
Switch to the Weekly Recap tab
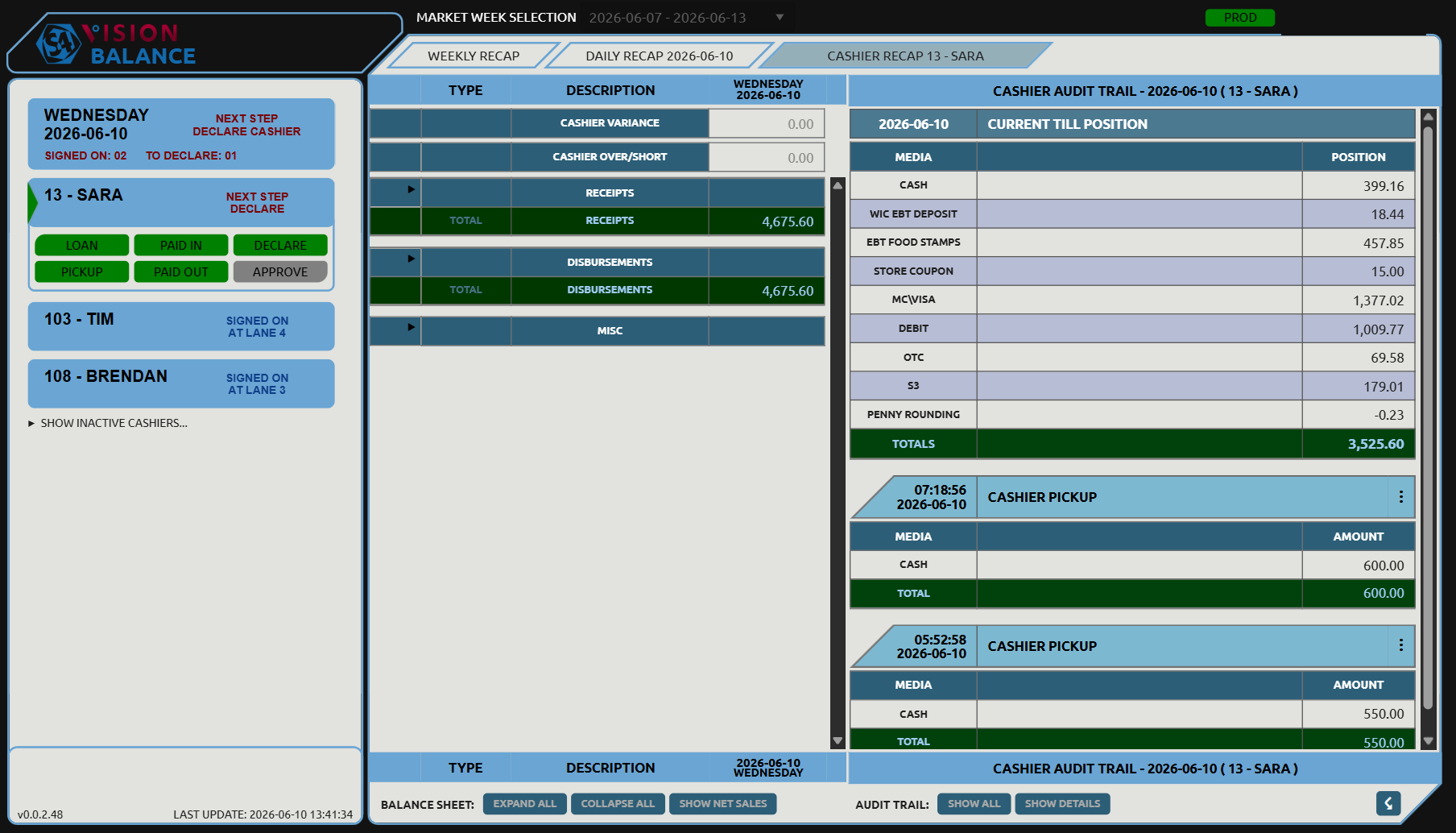[x=474, y=56]
